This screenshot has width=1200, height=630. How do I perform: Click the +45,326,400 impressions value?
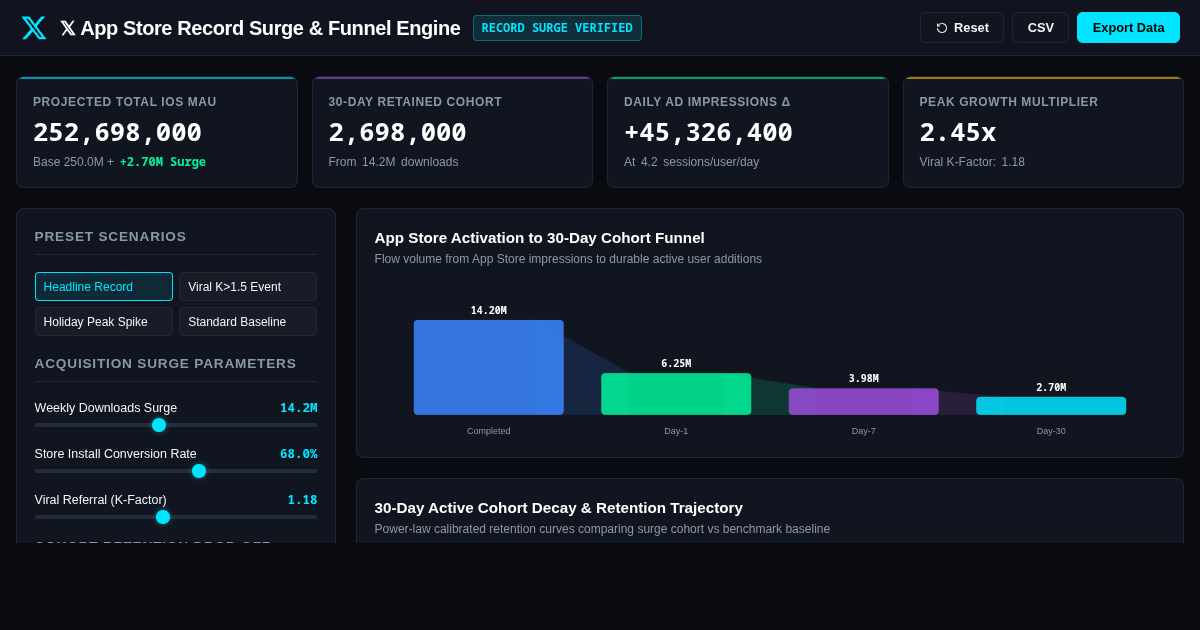tap(708, 132)
